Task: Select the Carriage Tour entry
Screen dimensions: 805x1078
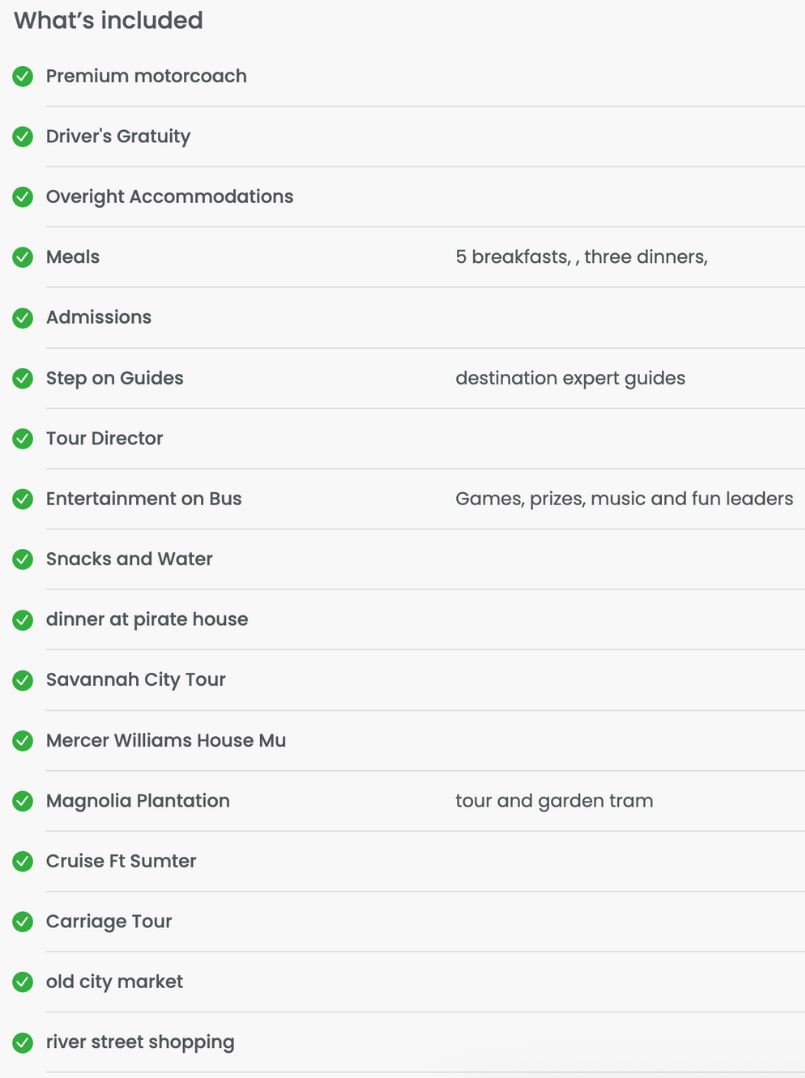Action: 109,921
